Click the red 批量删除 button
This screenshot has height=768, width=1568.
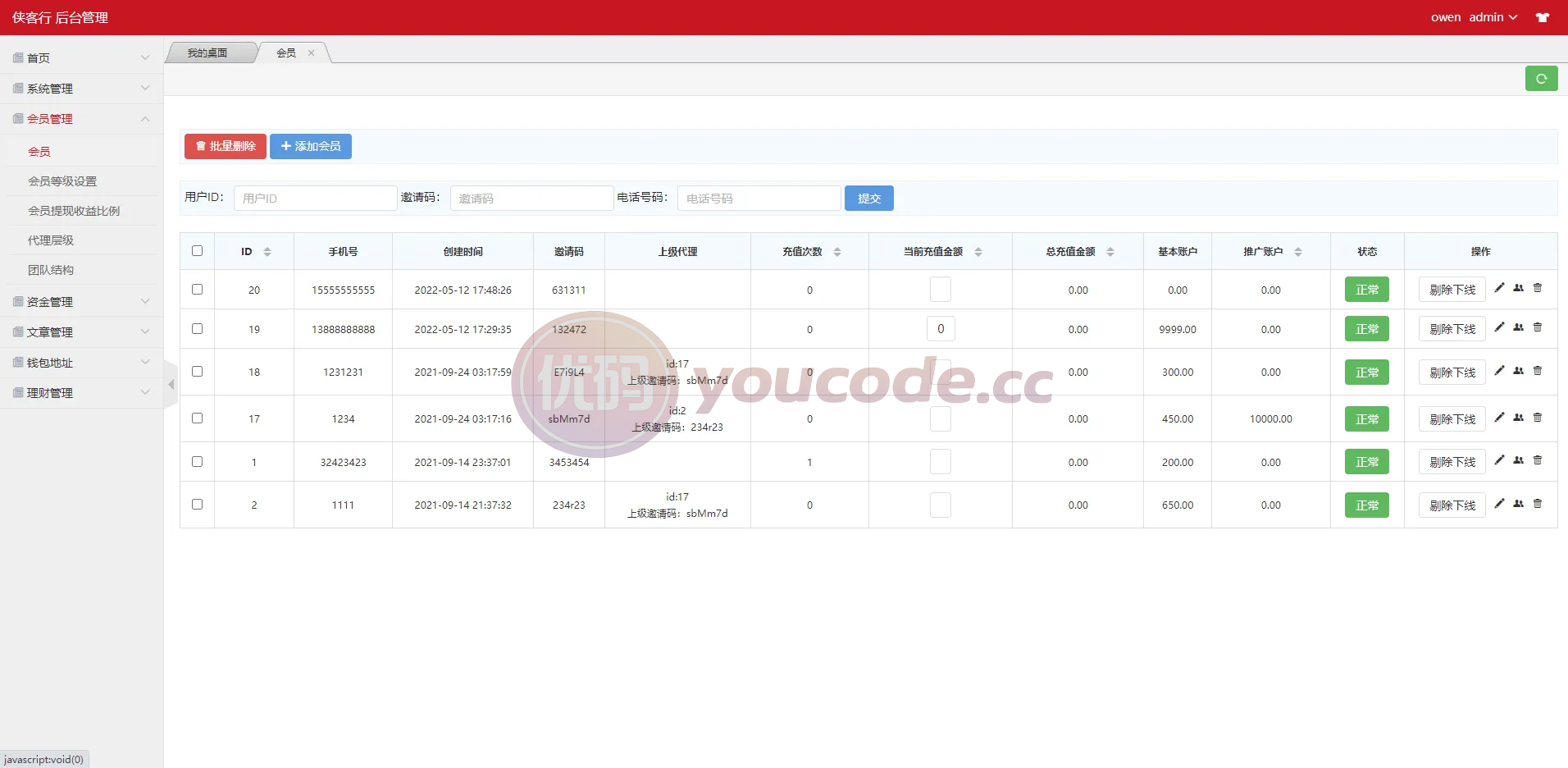coord(226,146)
